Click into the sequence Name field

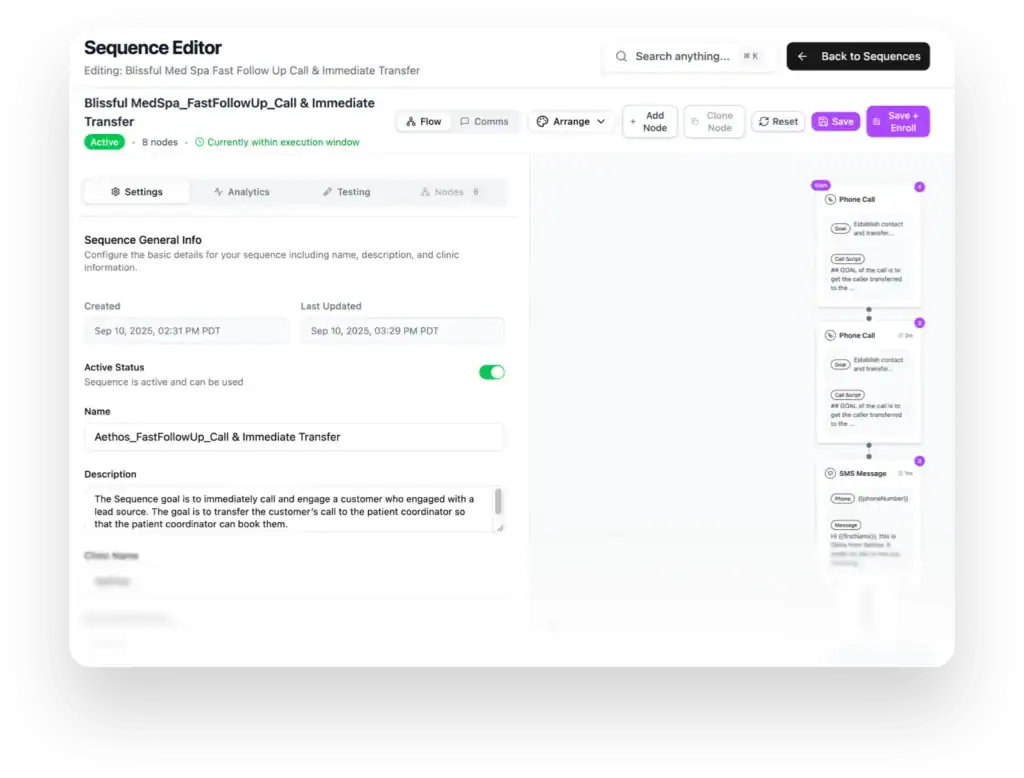tap(294, 437)
